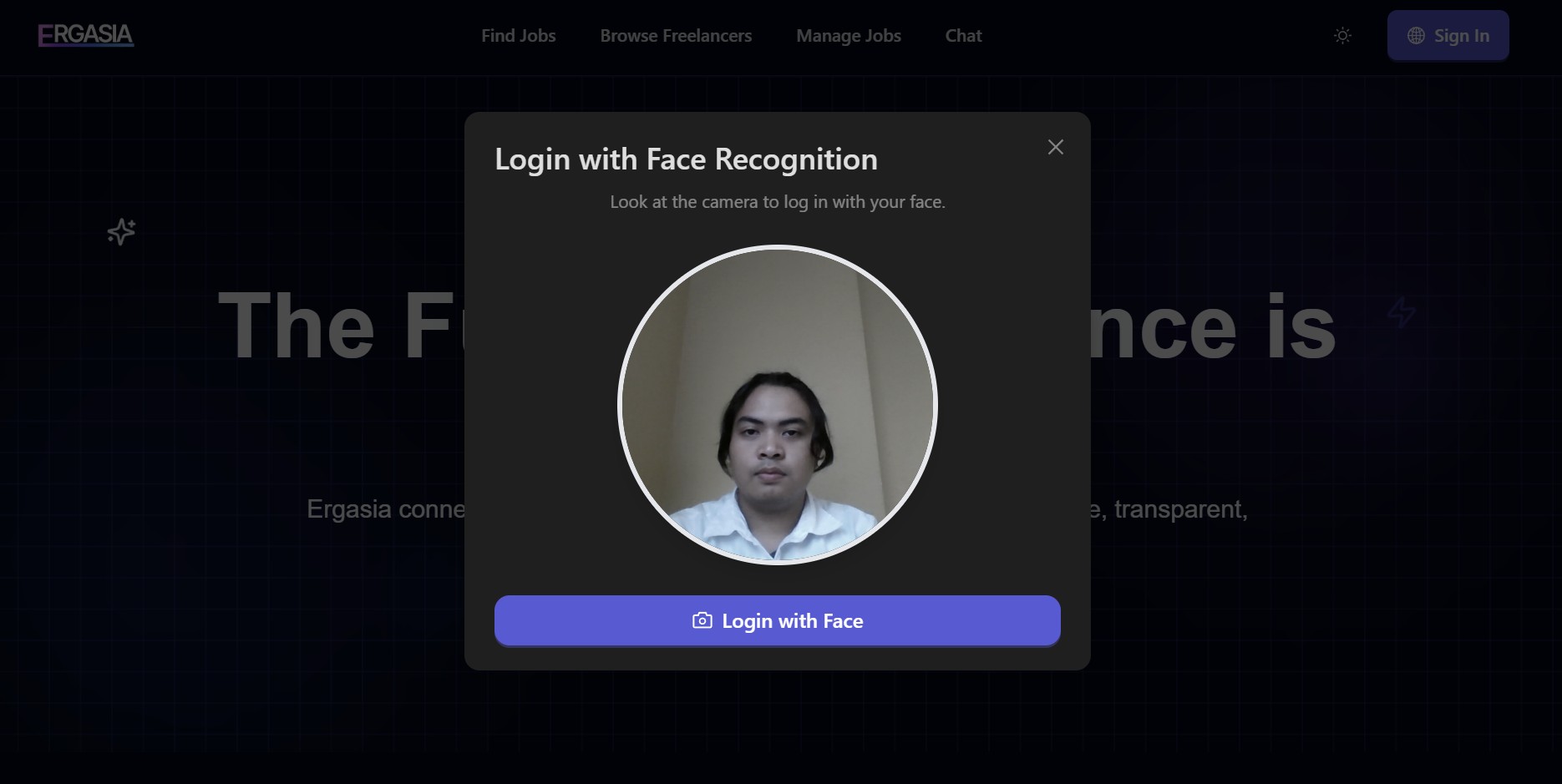Go to Browse Freelancers
This screenshot has height=784, width=1562.
pos(676,36)
